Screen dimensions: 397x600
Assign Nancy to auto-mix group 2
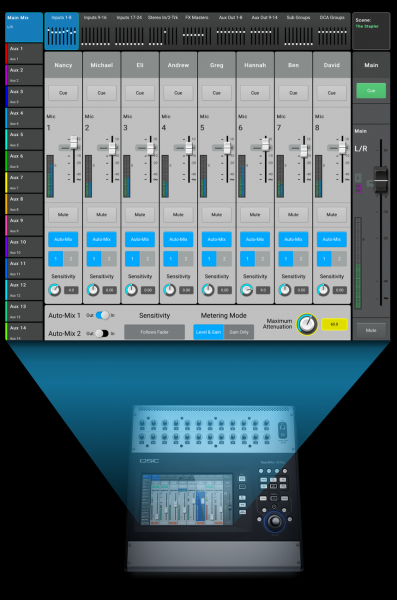coord(71,259)
